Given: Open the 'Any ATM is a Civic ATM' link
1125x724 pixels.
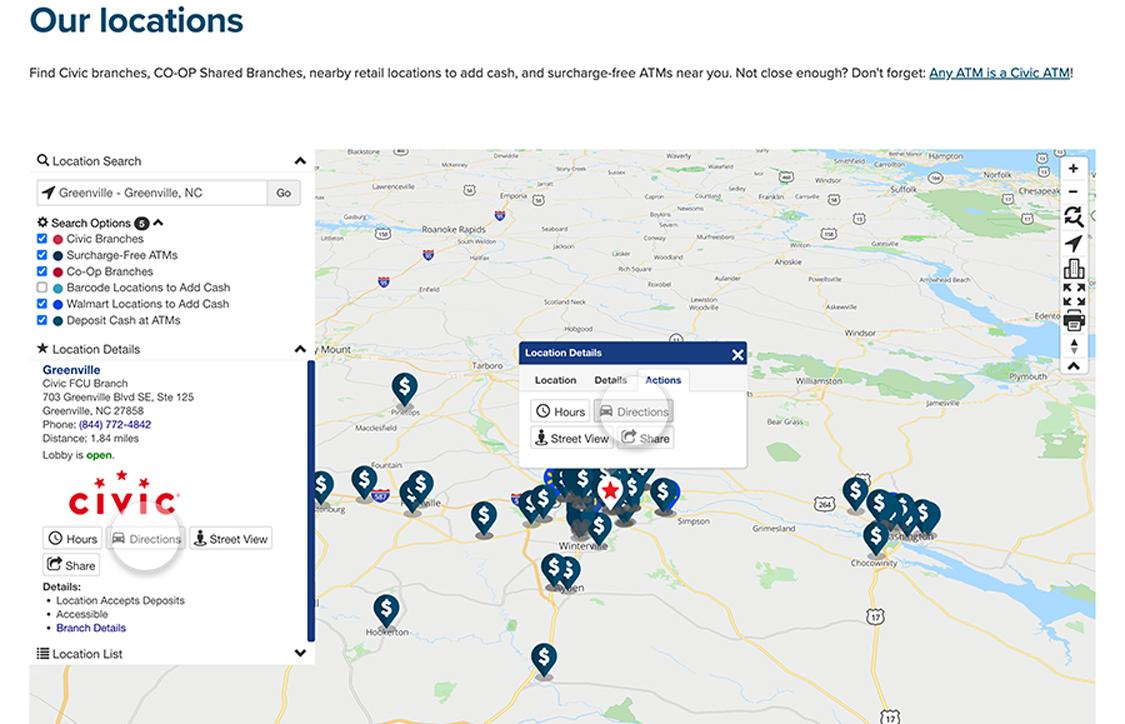Looking at the screenshot, I should pyautogui.click(x=999, y=72).
